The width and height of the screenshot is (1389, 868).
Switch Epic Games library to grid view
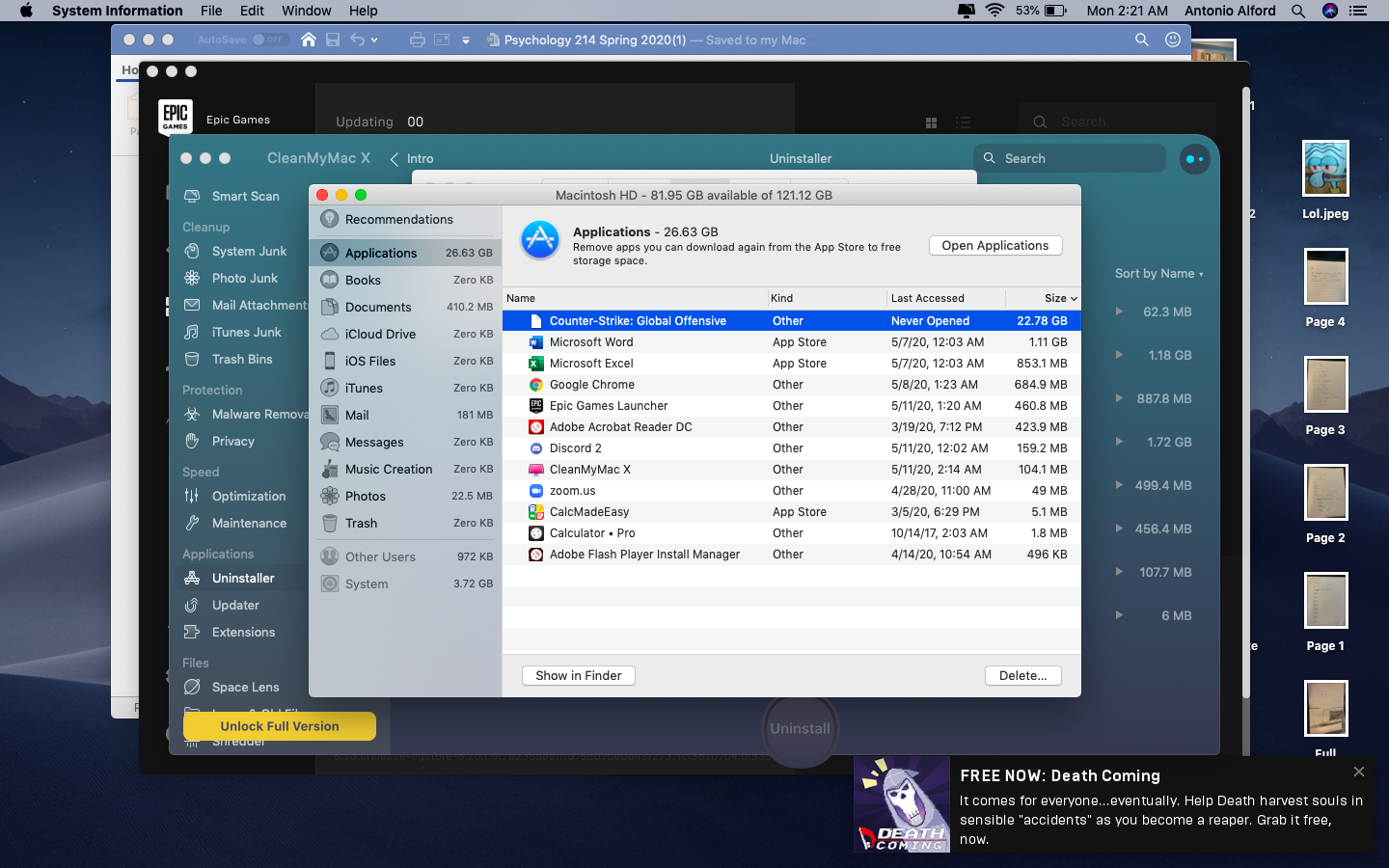pyautogui.click(x=931, y=122)
